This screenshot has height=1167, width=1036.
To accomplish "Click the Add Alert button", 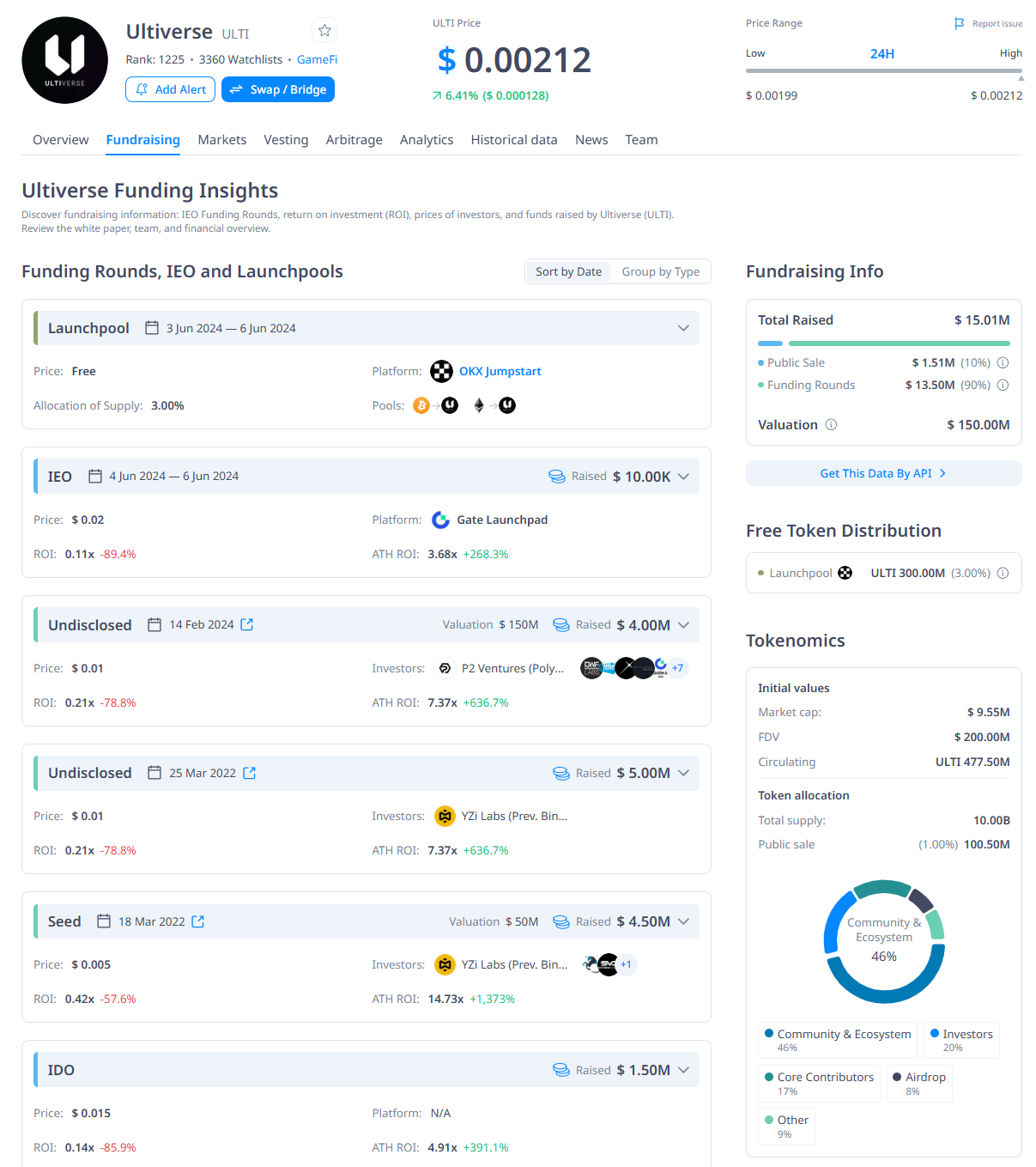I will click(171, 89).
